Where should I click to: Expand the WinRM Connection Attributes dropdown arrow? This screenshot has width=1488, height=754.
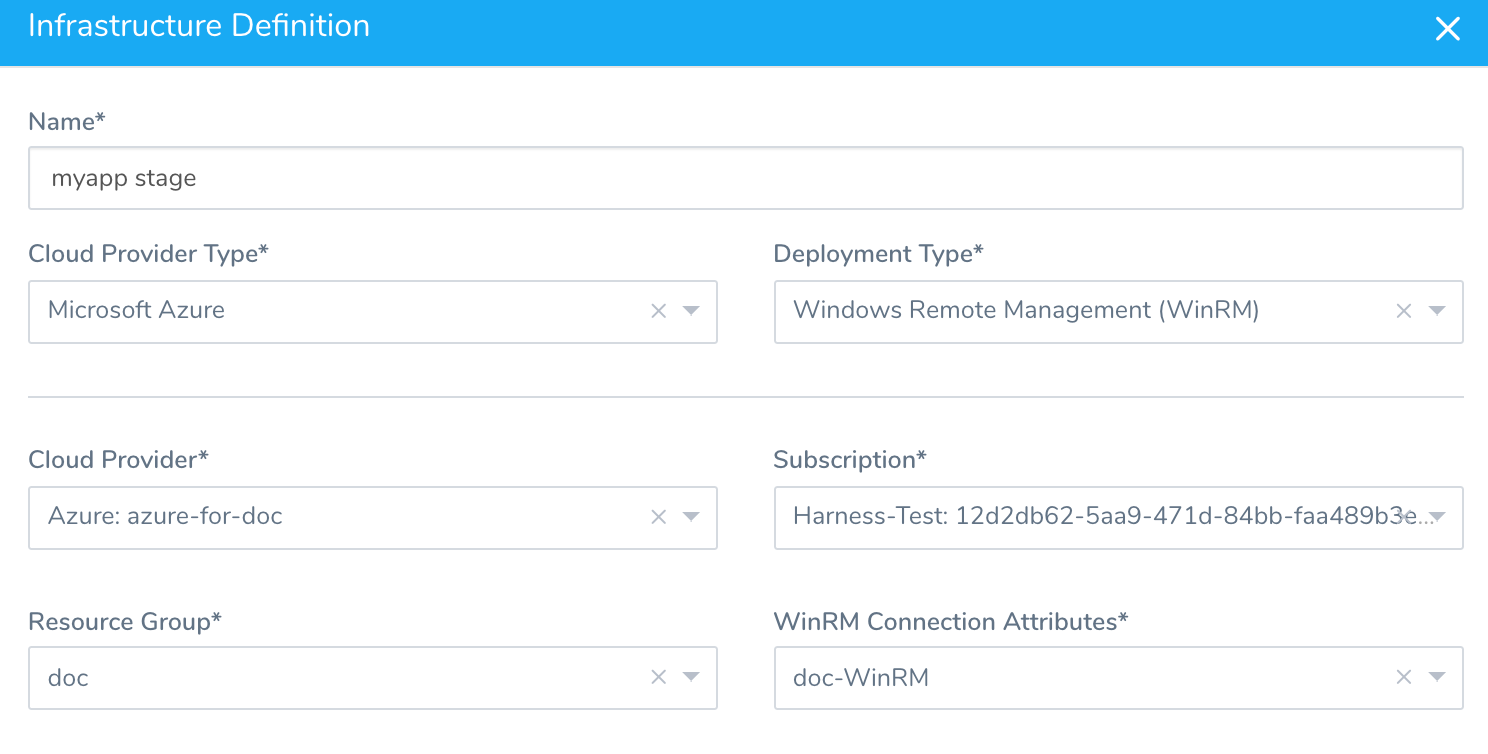tap(1437, 677)
